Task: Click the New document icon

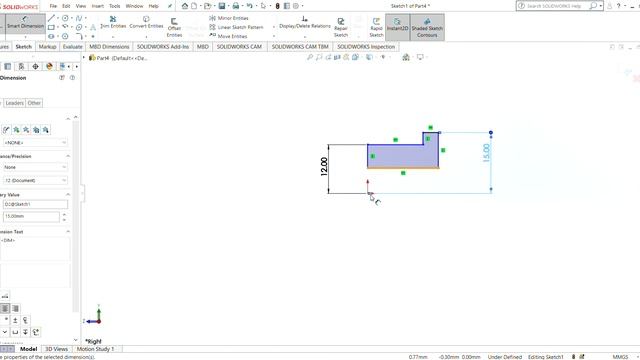Action: (194, 6)
